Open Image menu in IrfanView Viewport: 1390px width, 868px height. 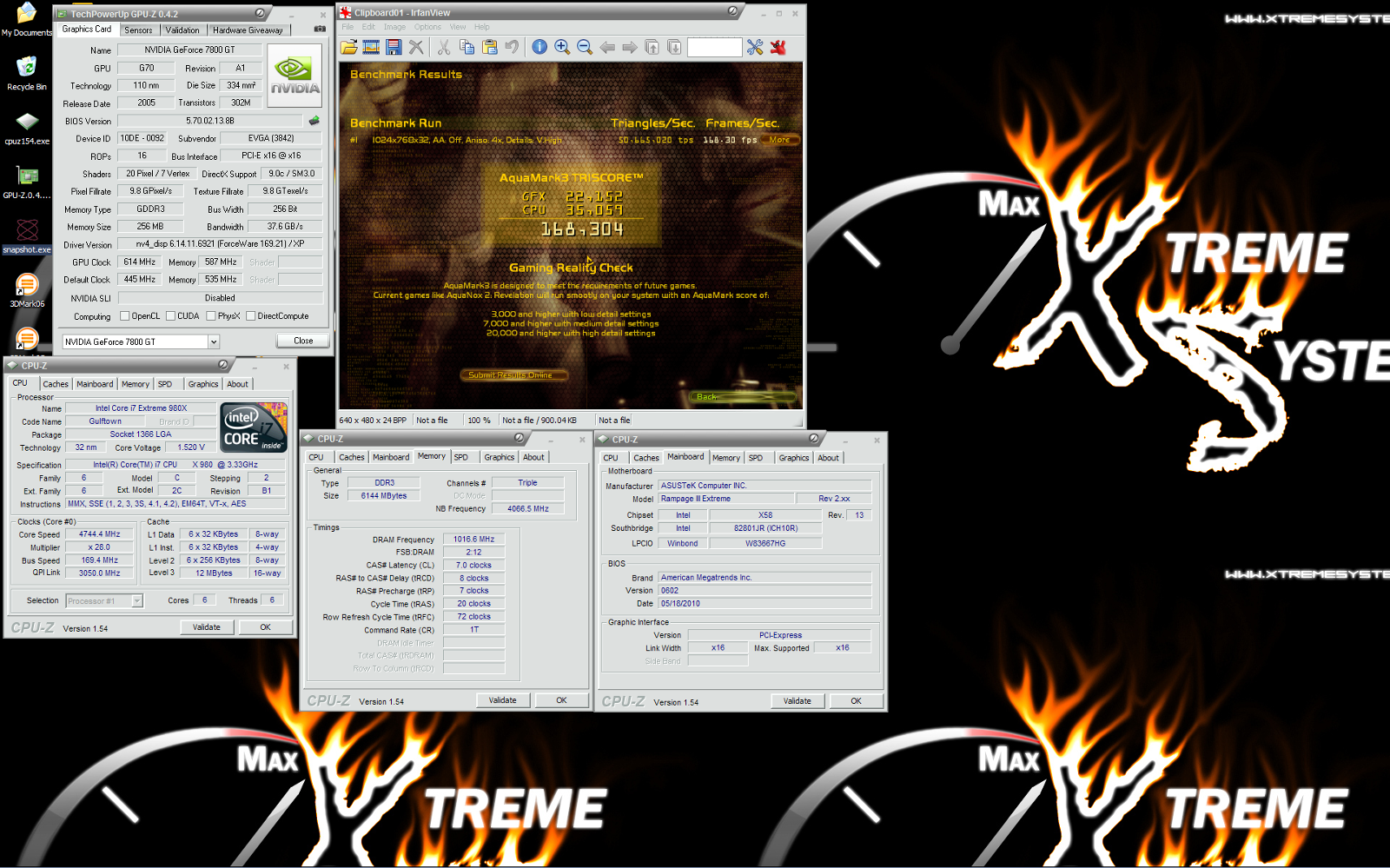[394, 27]
